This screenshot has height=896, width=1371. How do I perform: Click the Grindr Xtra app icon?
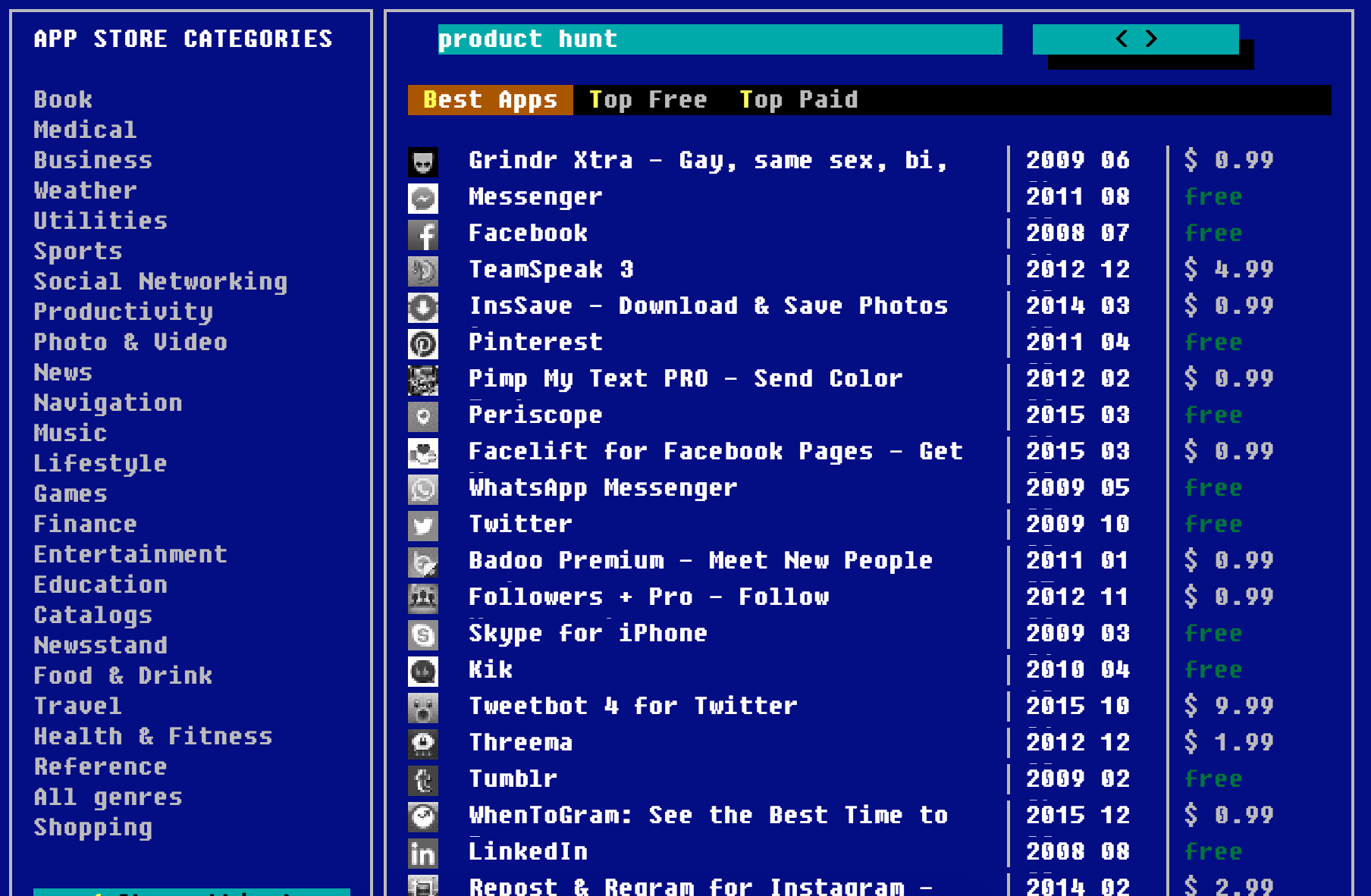423,161
